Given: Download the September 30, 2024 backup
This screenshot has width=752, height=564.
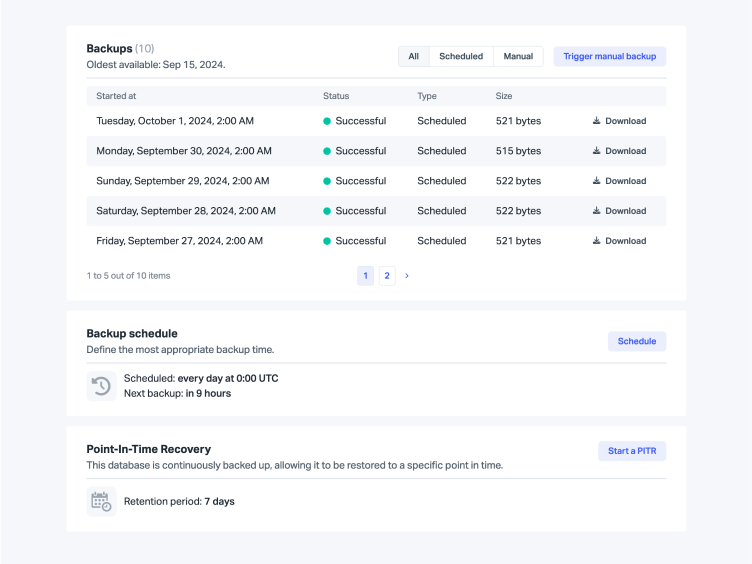Looking at the screenshot, I should click(619, 151).
